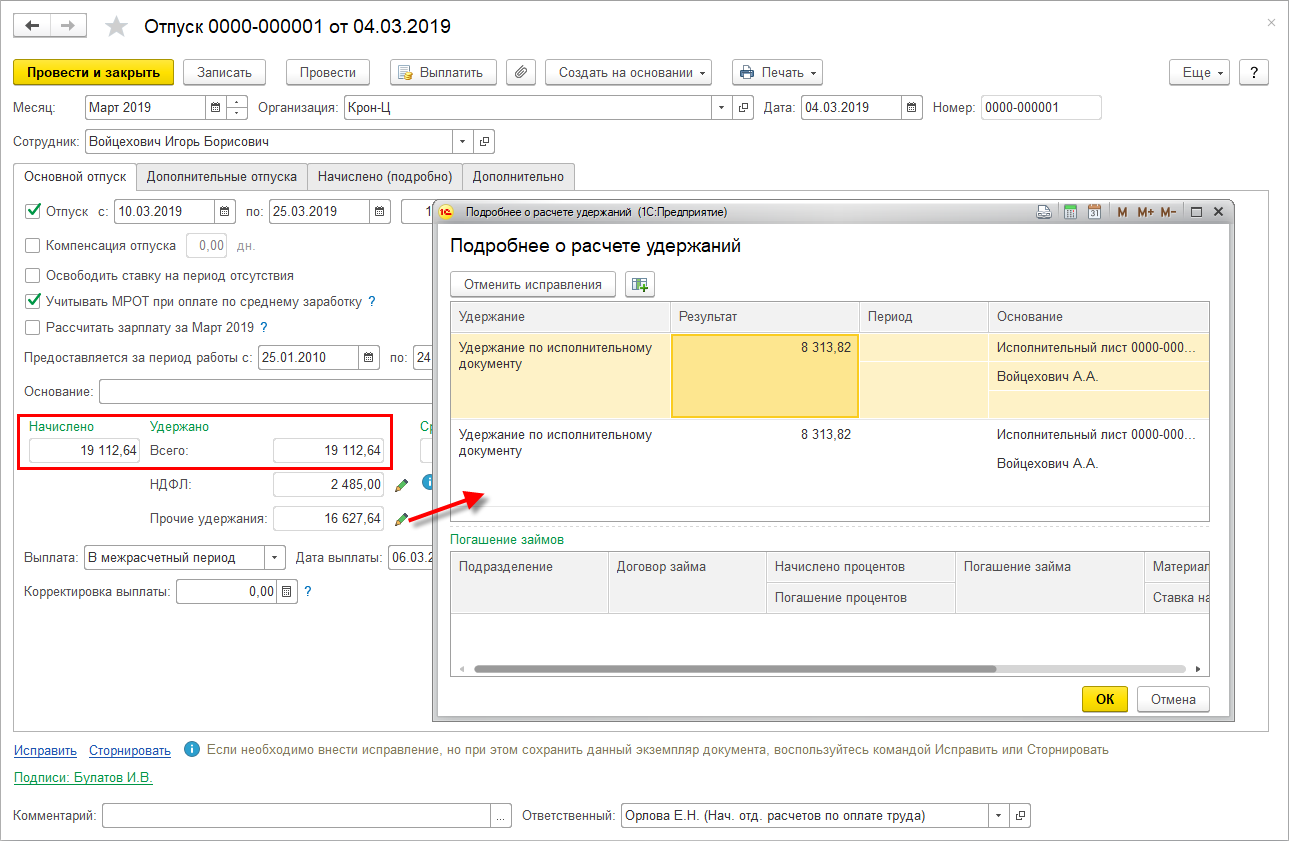Viewport: 1289px width, 841px height.
Task: Toggle Освободить ставку на период отсутствия
Action: 32,275
